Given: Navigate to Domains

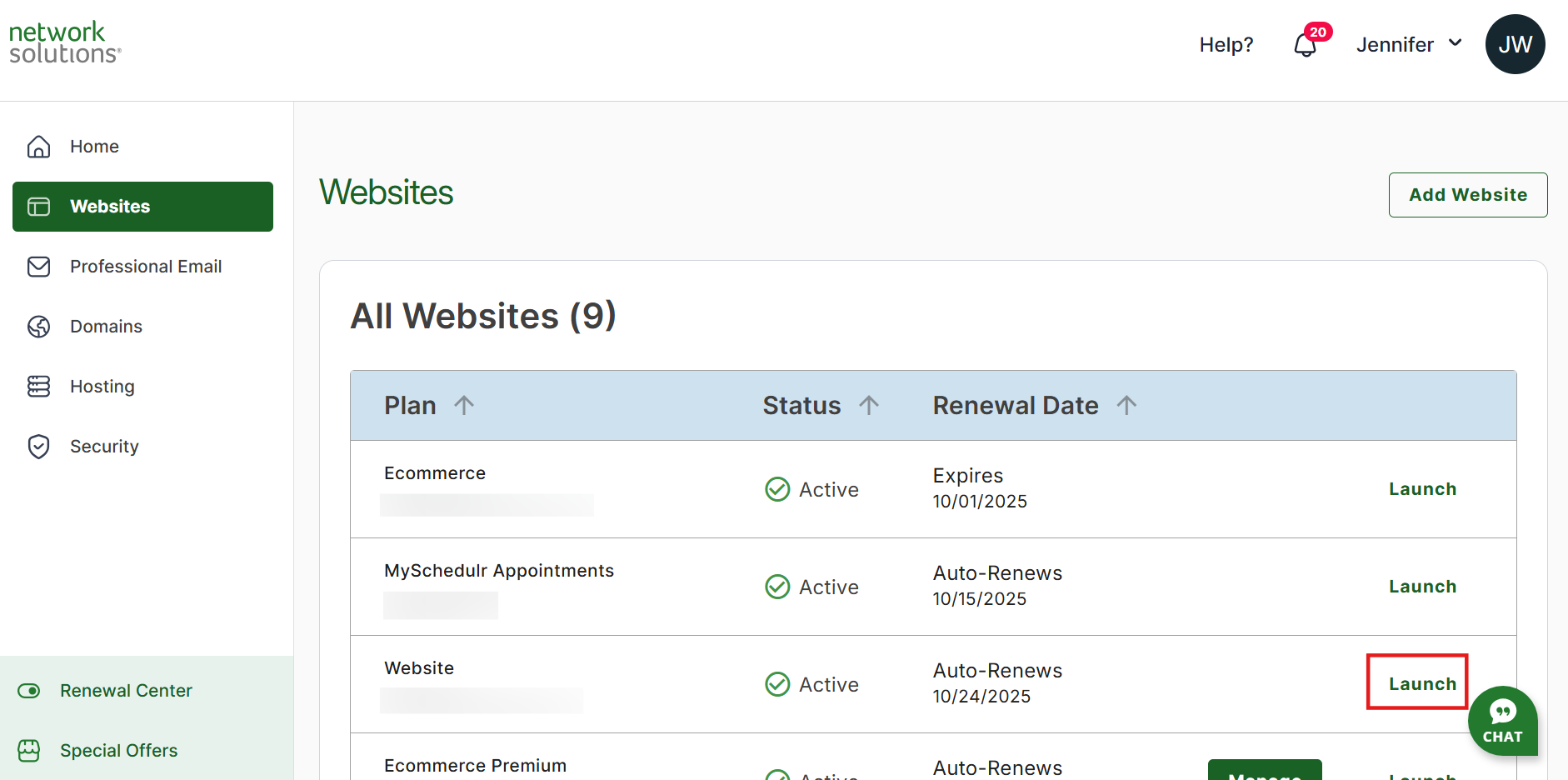Looking at the screenshot, I should pos(142,327).
